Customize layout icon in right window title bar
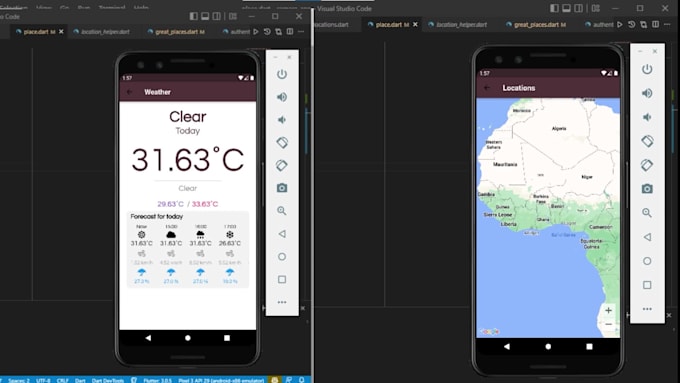This screenshot has width=680, height=383. (596, 8)
